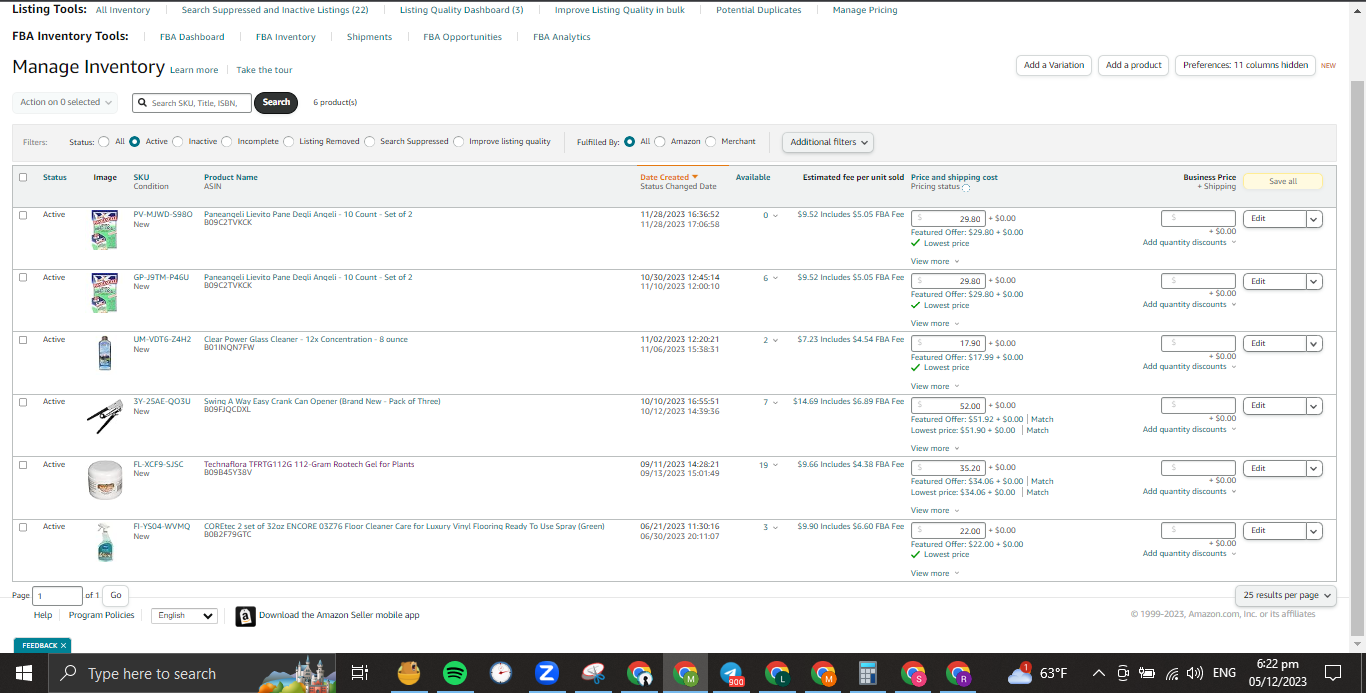1366x693 pixels.
Task: Click the price field showing 52.00
Action: (x=948, y=405)
